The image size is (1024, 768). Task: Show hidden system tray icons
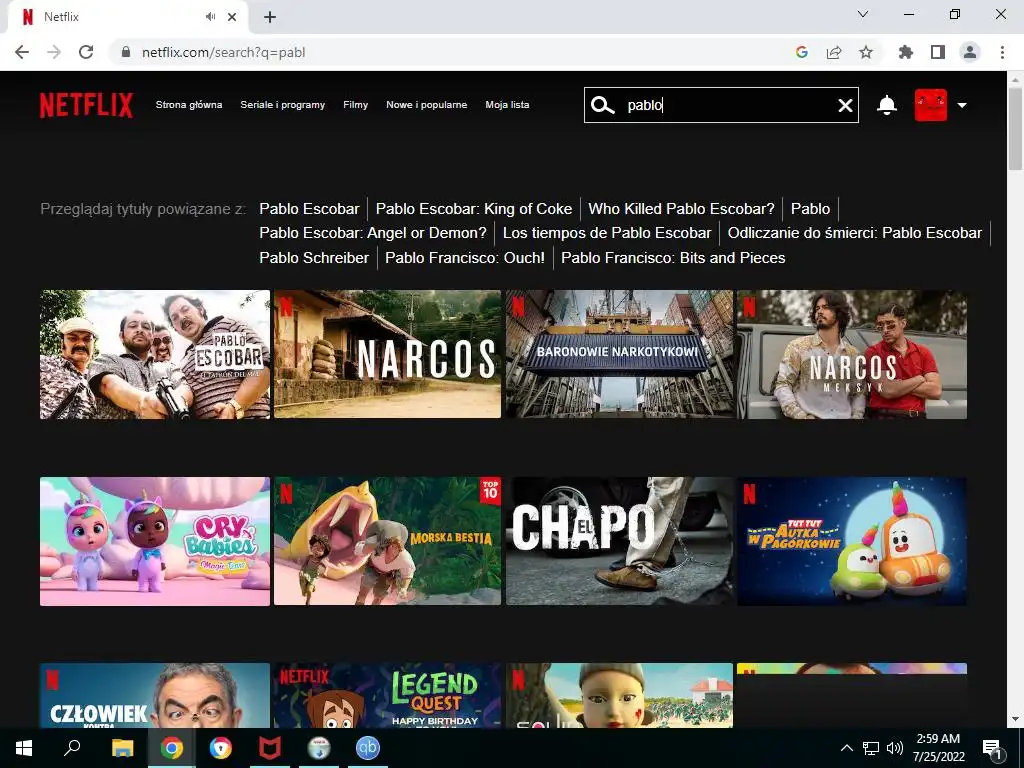846,748
